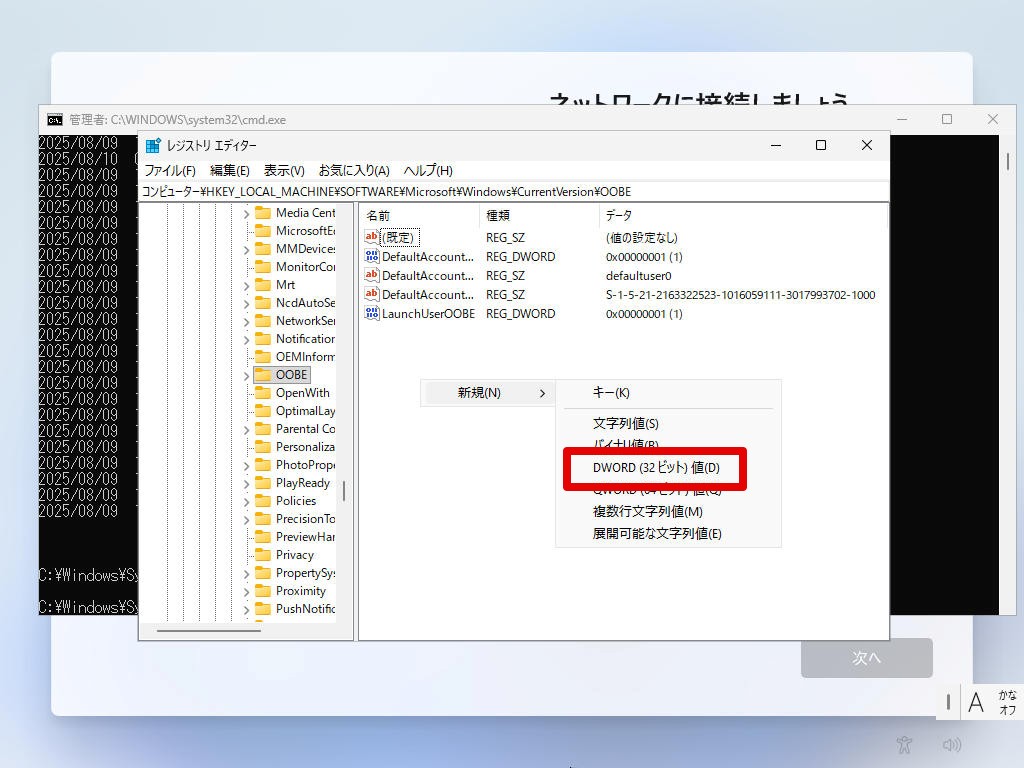Click the accessibility icon at bottom right
Screen dimensions: 1024x768
coord(904,744)
